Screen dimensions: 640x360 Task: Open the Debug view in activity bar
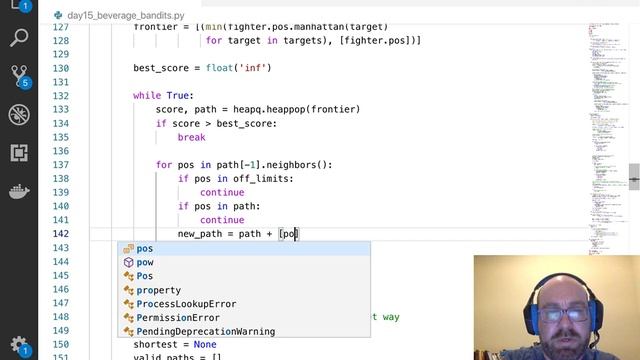click(x=19, y=114)
